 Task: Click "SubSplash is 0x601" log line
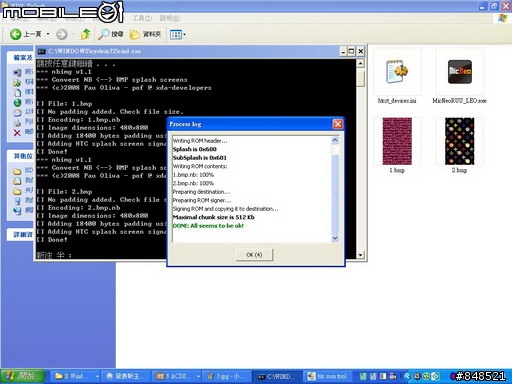point(199,158)
